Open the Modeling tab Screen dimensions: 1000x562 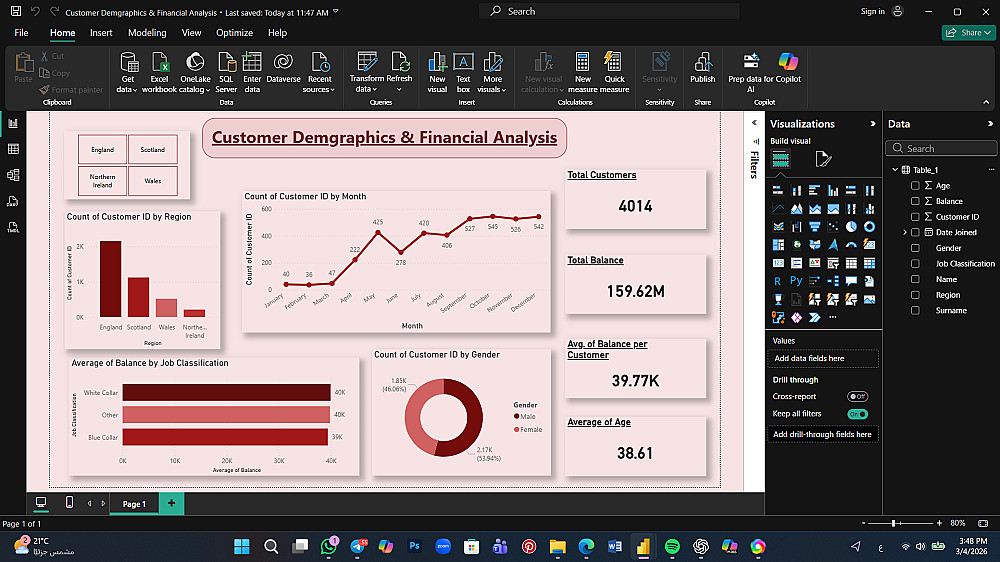pyautogui.click(x=147, y=33)
